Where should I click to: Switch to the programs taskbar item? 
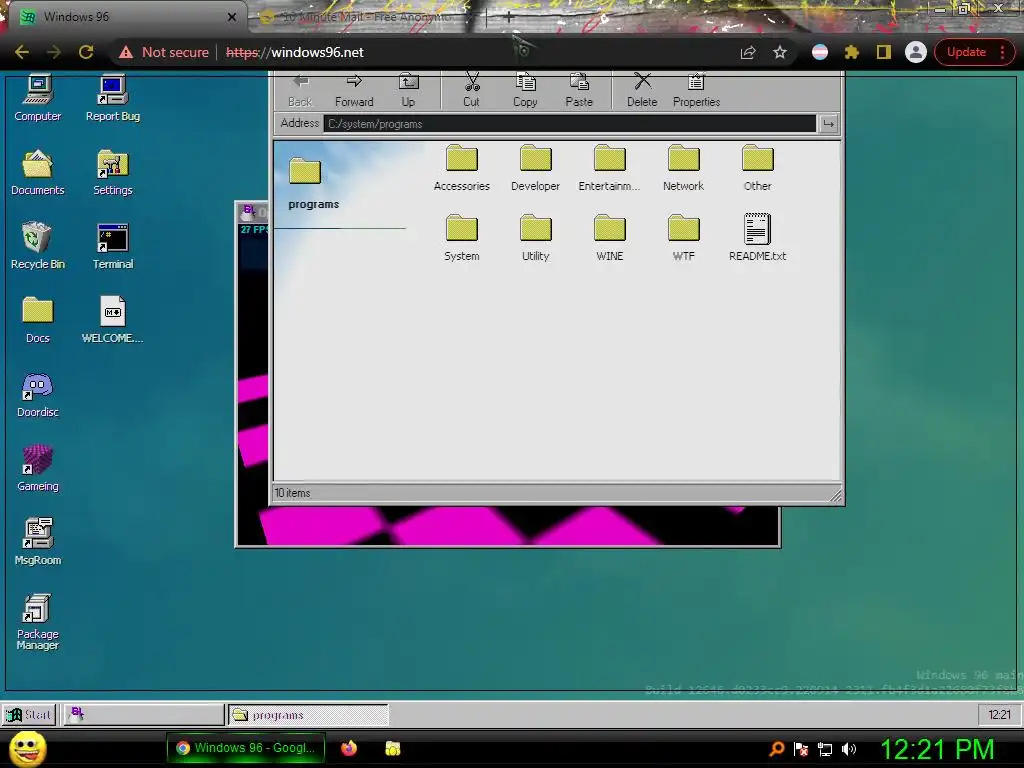click(307, 715)
